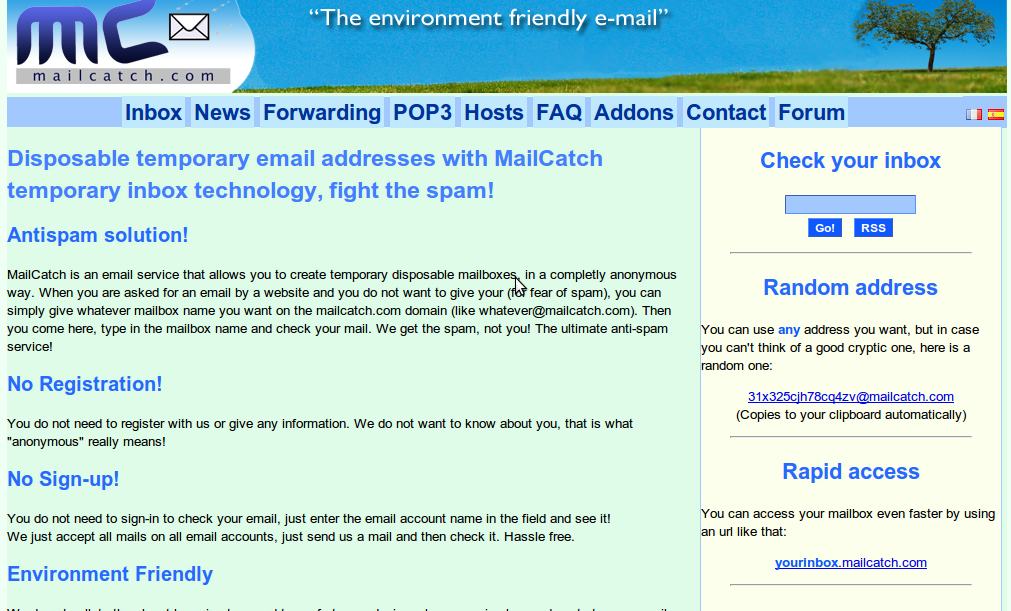Click the MailCatch logo
This screenshot has width=1011, height=611.
point(123,43)
